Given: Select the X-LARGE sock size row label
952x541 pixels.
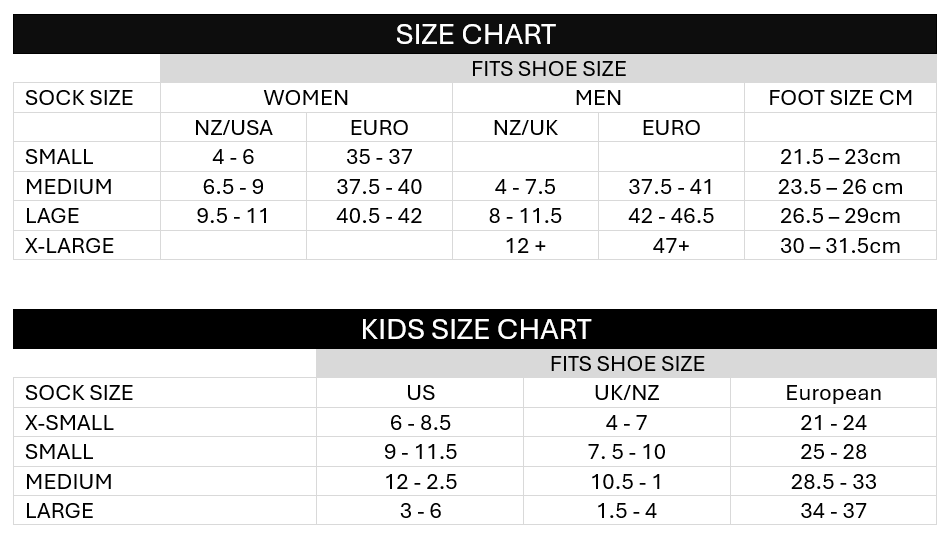Looking at the screenshot, I should tap(70, 246).
